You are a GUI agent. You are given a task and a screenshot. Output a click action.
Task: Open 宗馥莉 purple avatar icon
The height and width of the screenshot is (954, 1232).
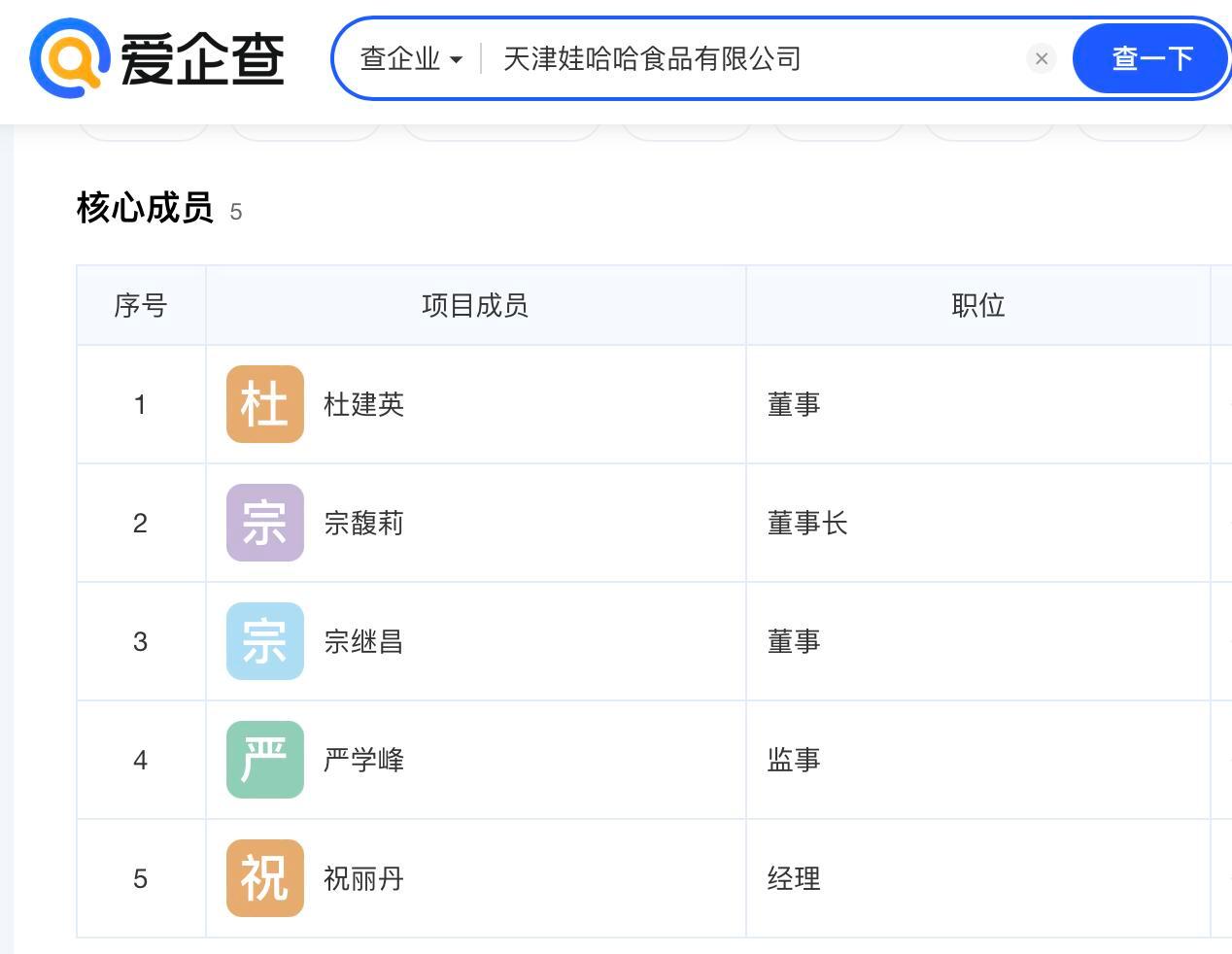(265, 523)
